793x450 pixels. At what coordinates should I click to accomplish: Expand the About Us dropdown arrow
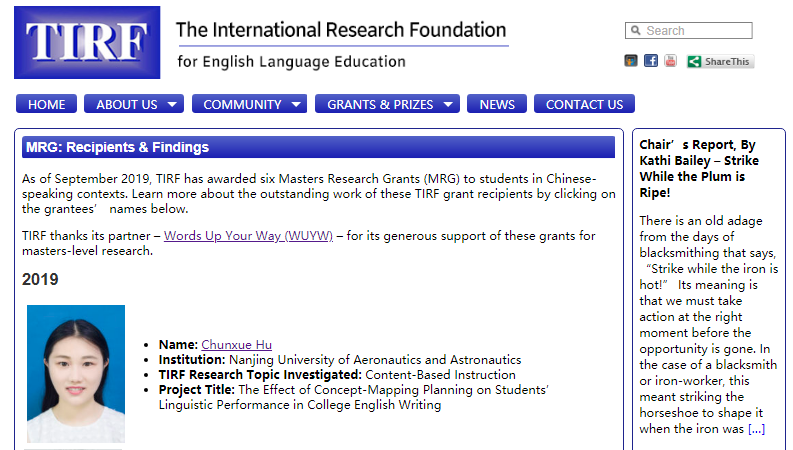pos(173,104)
